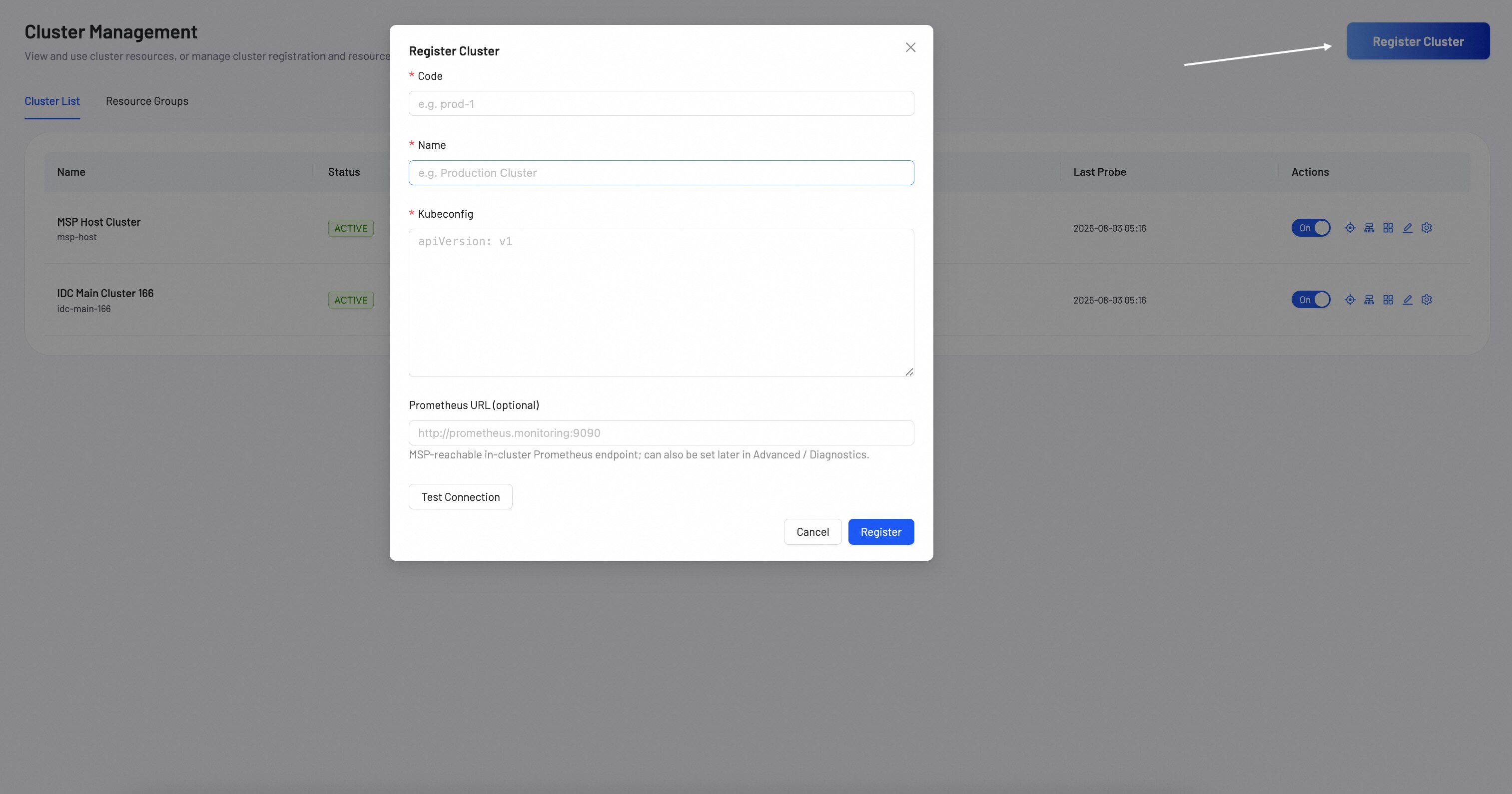Open the settings gear for IDC Main Cluster 166

point(1427,300)
